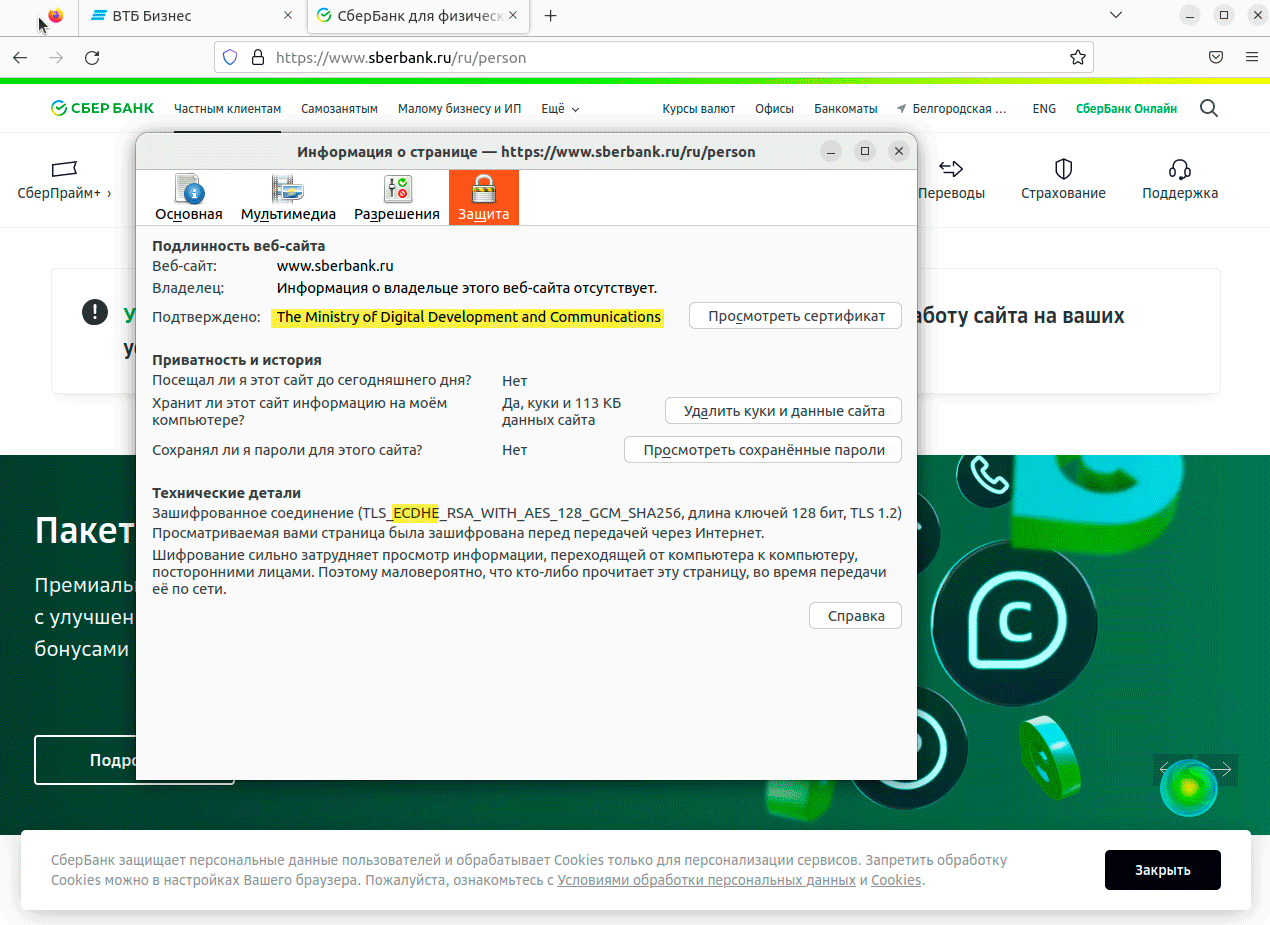This screenshot has width=1270, height=925.
Task: Open the Самозанятым section
Action: pyautogui.click(x=339, y=109)
